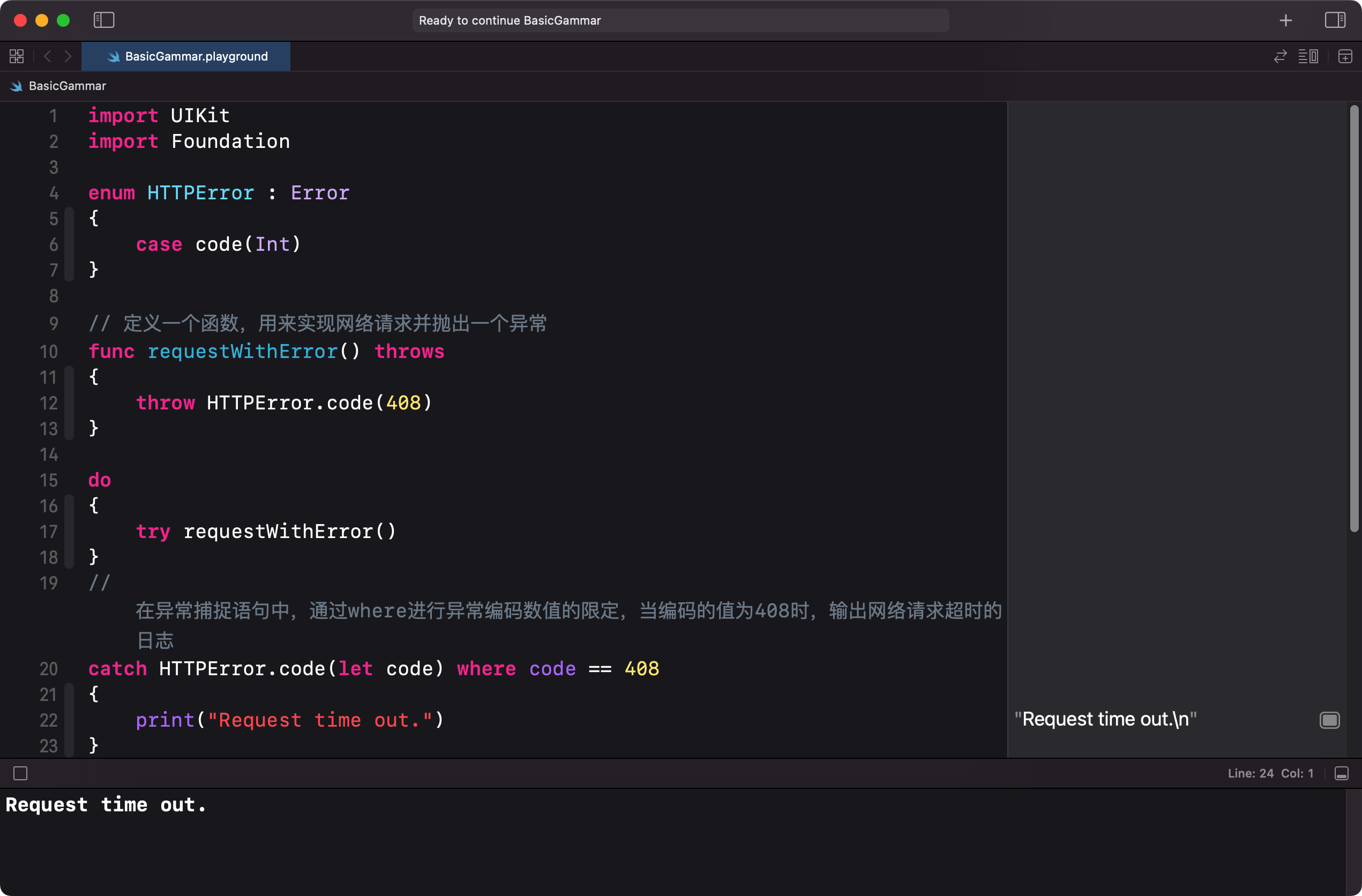
Task: Toggle the navigator sidebar icon
Action: coord(103,20)
